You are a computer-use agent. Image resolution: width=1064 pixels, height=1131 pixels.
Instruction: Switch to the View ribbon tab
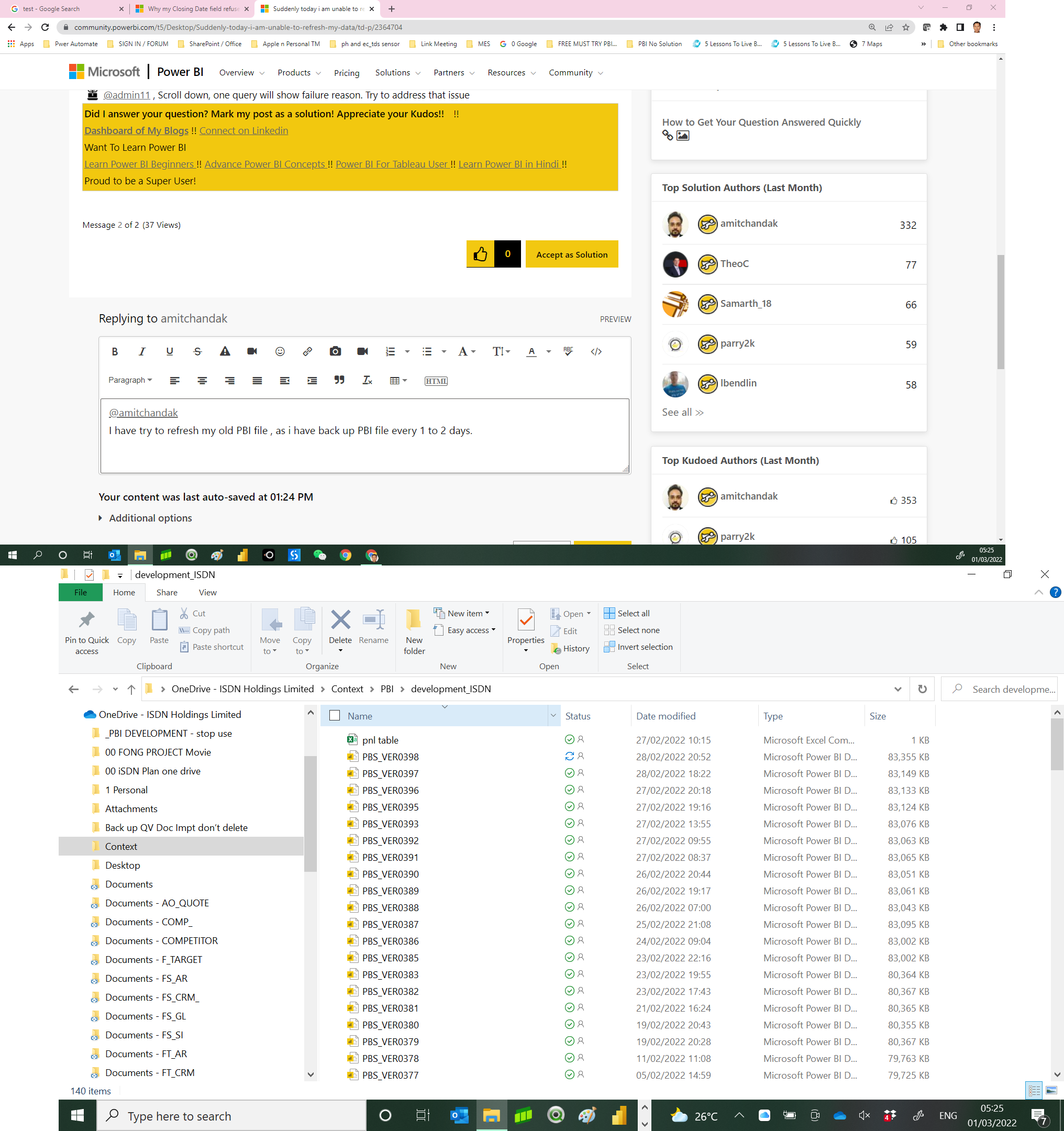tap(208, 593)
